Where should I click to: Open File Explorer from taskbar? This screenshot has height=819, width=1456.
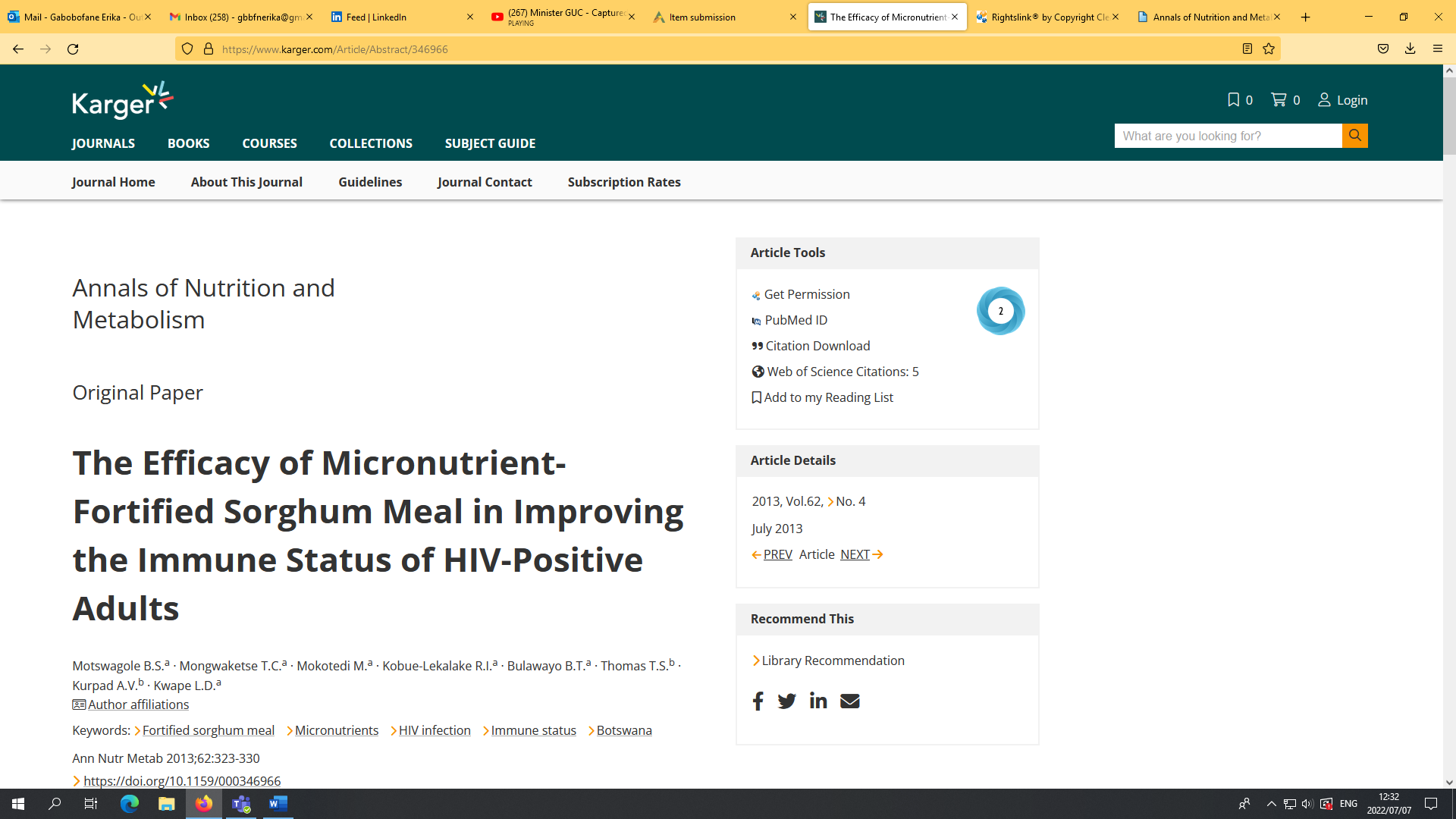(x=167, y=804)
